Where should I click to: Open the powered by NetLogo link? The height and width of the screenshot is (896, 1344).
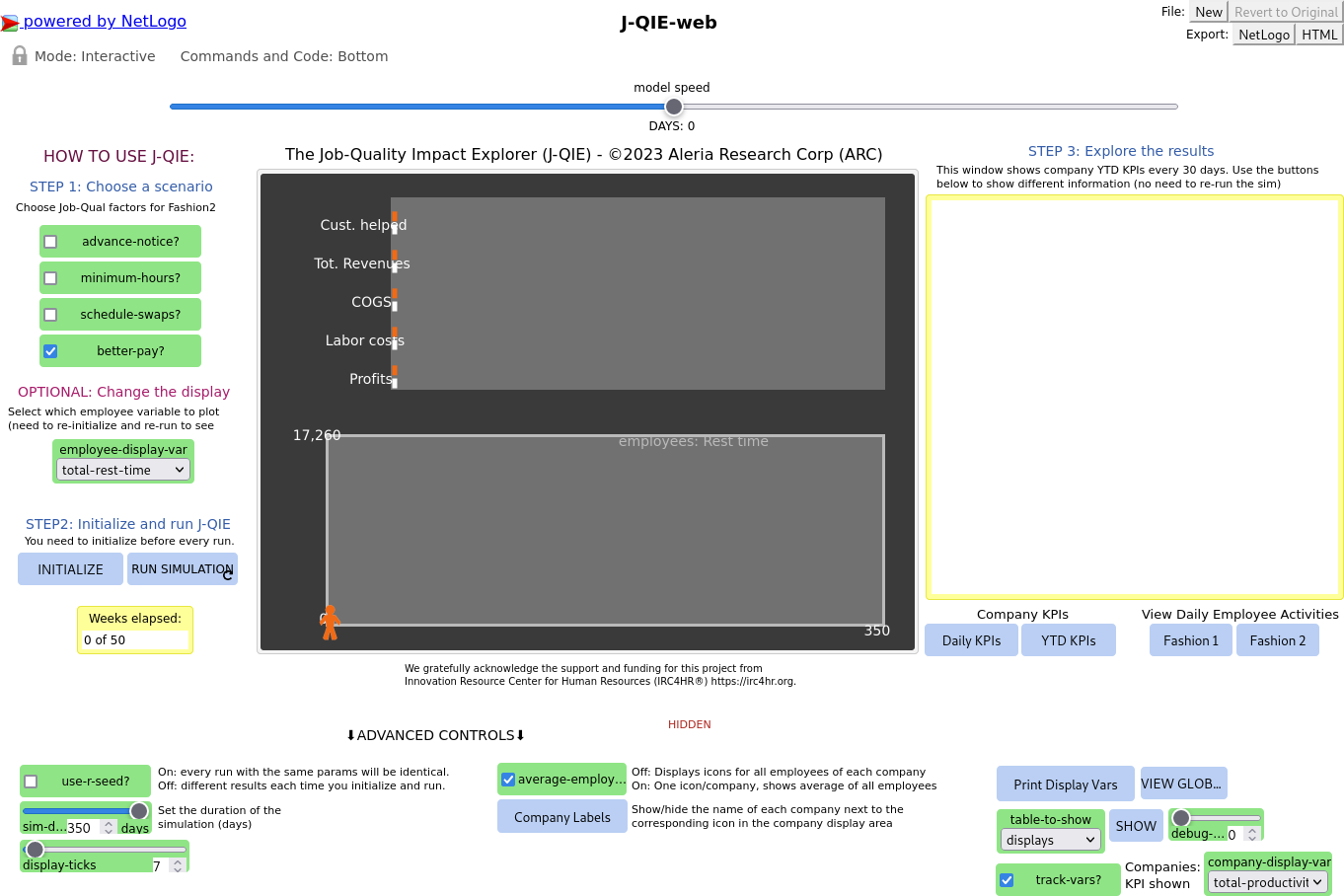pyautogui.click(x=105, y=22)
